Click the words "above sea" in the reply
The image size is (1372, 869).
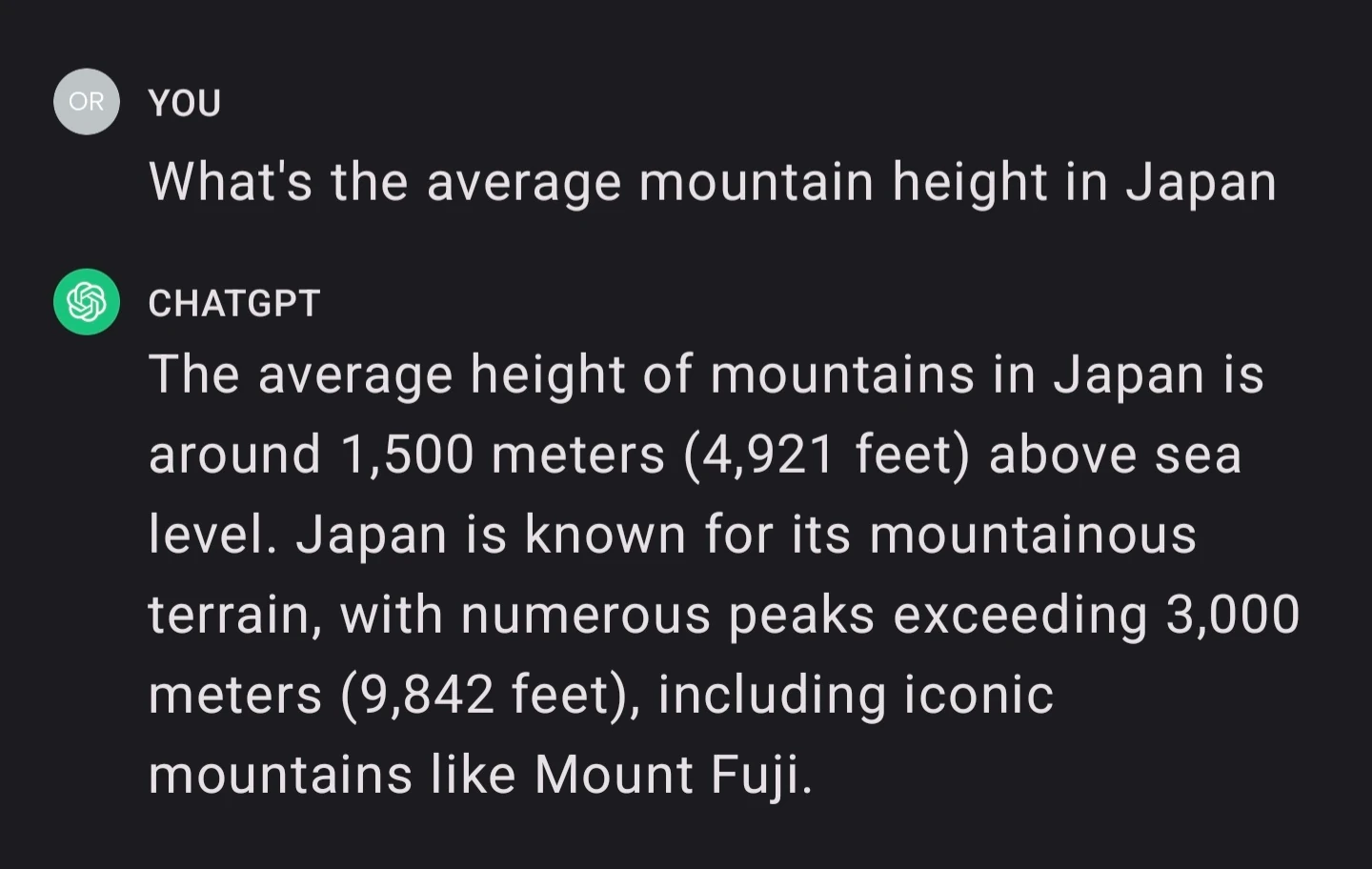point(1115,454)
